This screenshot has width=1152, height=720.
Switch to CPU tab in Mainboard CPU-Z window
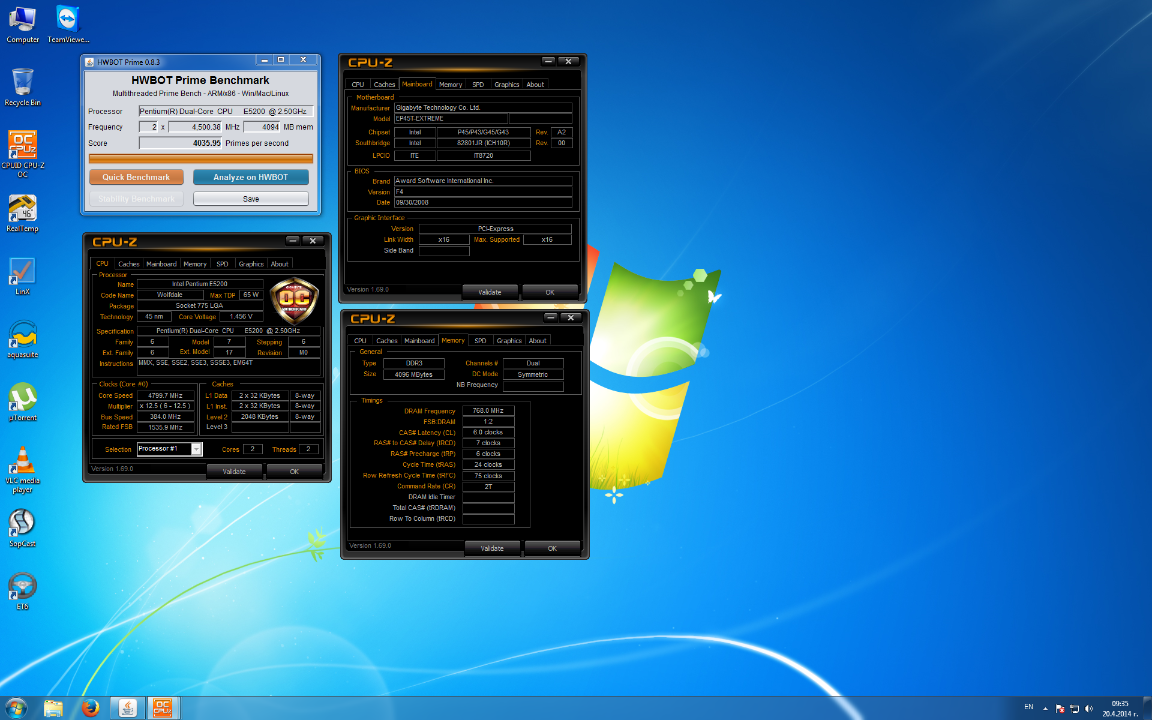click(x=358, y=84)
